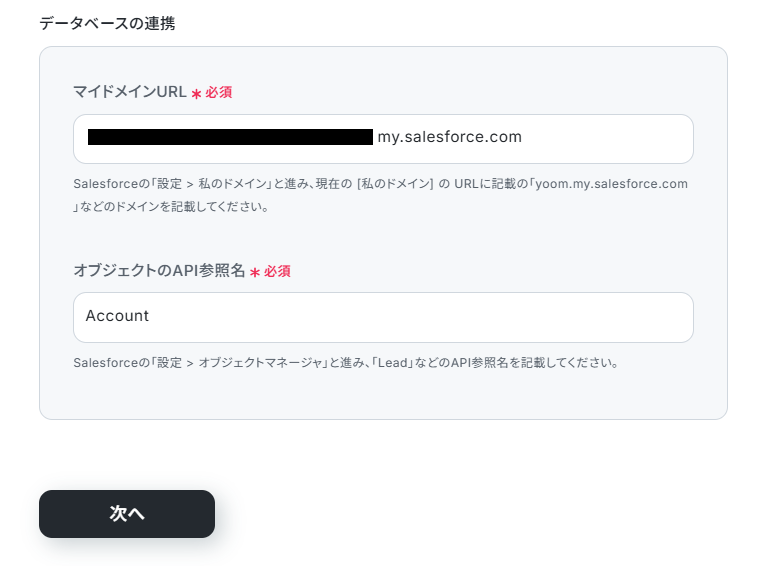Click the マイドメインURL label
The height and width of the screenshot is (566, 777).
pyautogui.click(x=130, y=92)
